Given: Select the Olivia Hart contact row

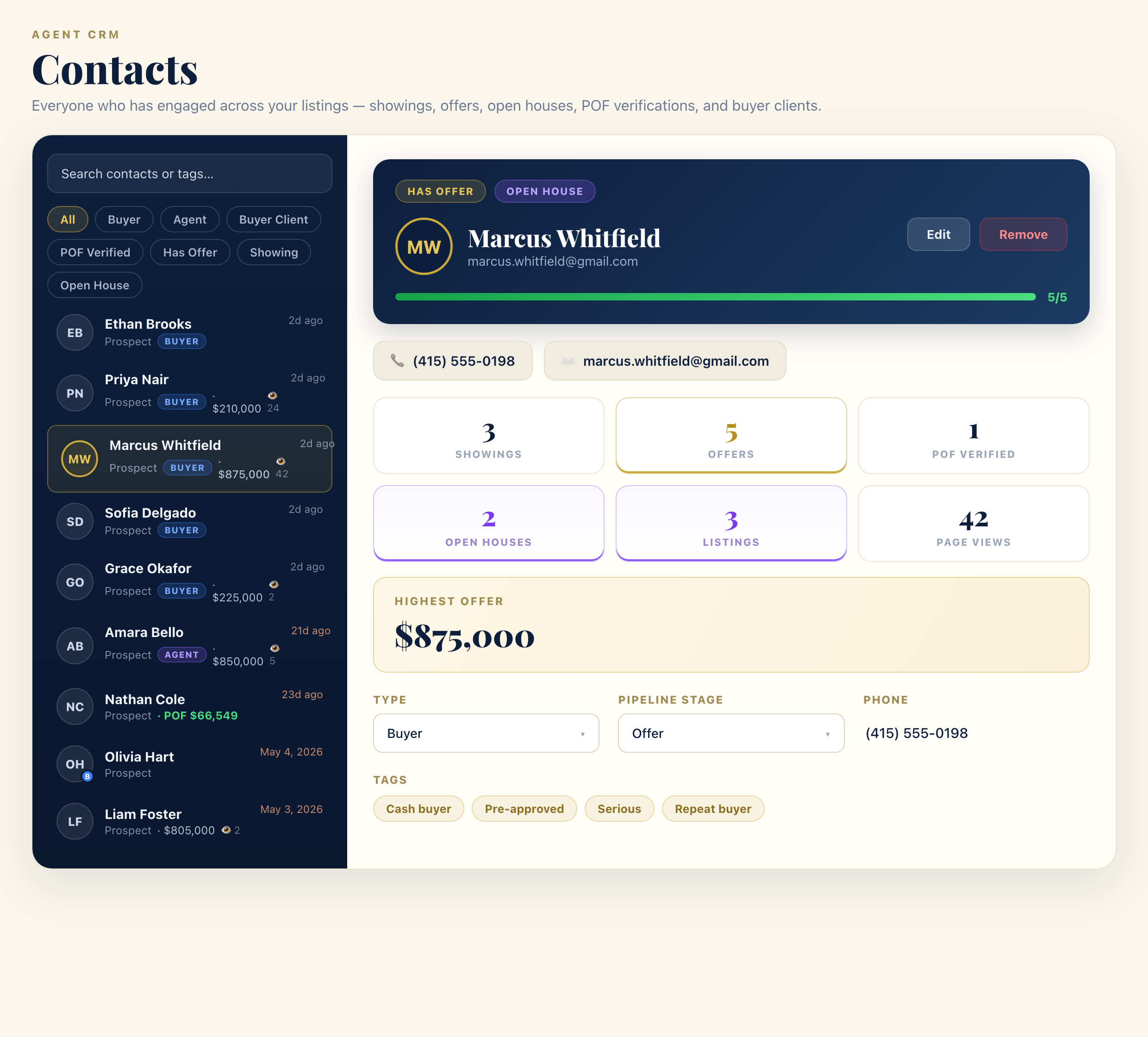Looking at the screenshot, I should [190, 764].
